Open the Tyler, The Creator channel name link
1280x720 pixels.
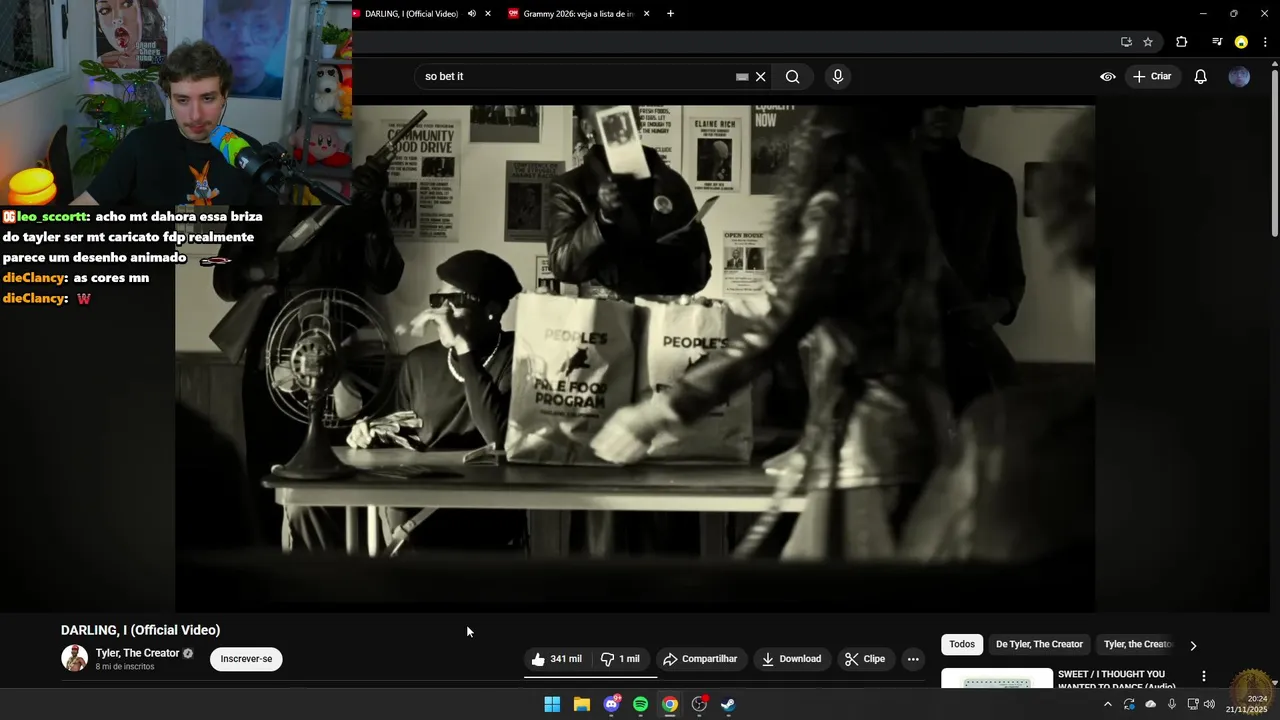(x=137, y=653)
